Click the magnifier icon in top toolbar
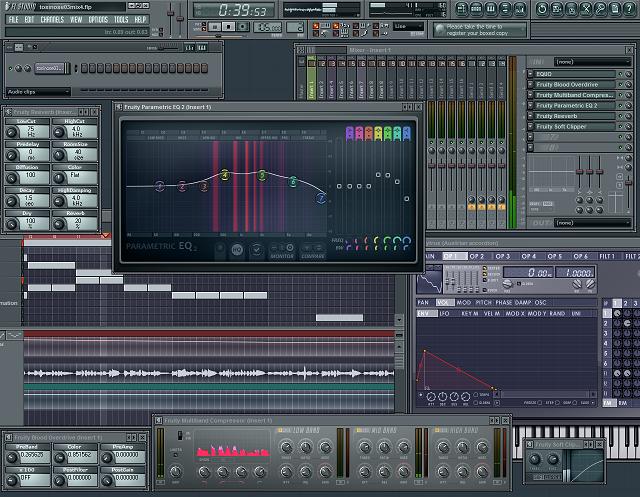 600,9
